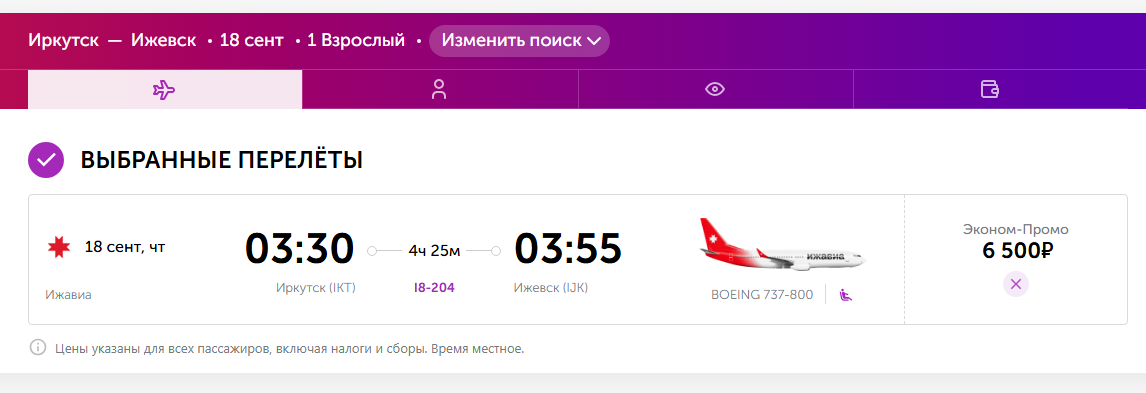Click the chevron next to Изменить поиск
Screen dimensions: 1146x393
[x=593, y=42]
